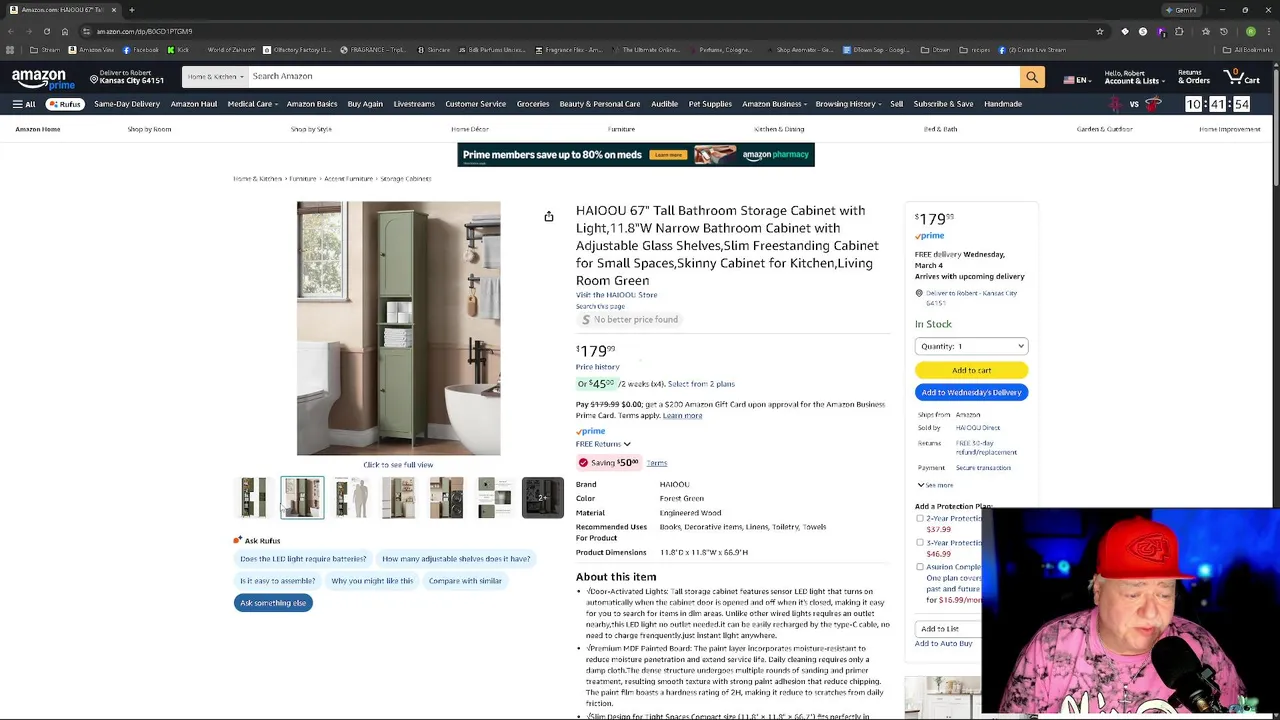Ask Rufus: Compare with similar
Viewport: 1280px width, 720px height.
coord(465,581)
